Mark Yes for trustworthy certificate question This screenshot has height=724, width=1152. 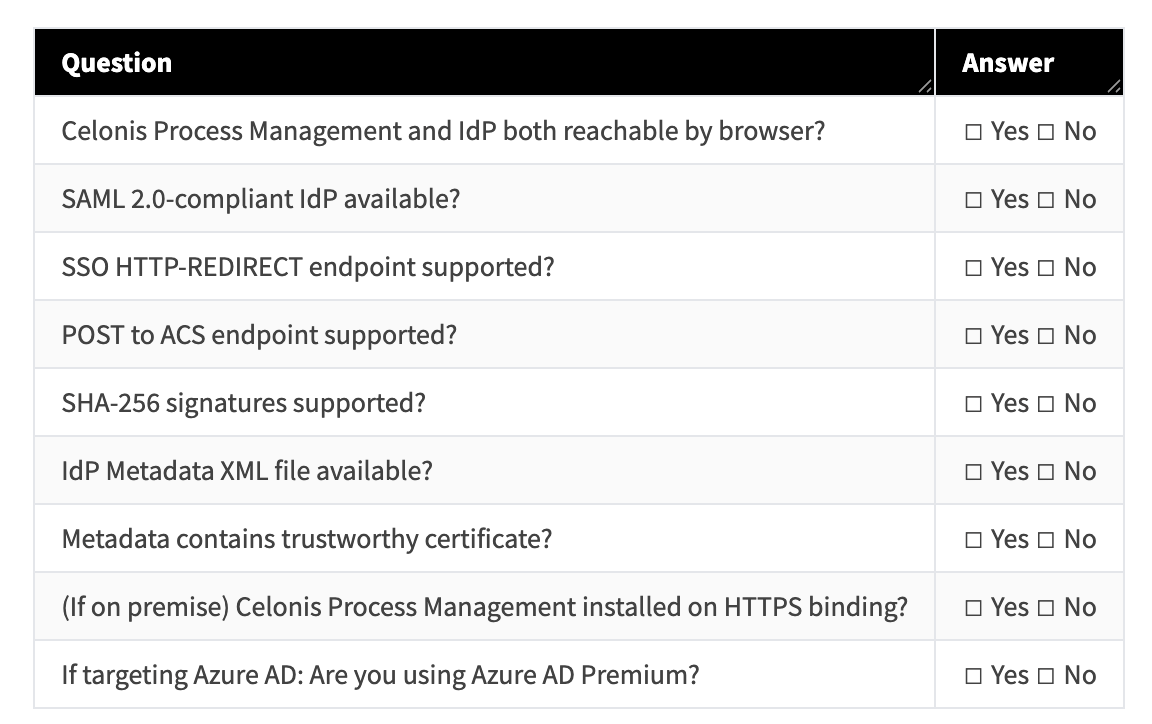(974, 540)
